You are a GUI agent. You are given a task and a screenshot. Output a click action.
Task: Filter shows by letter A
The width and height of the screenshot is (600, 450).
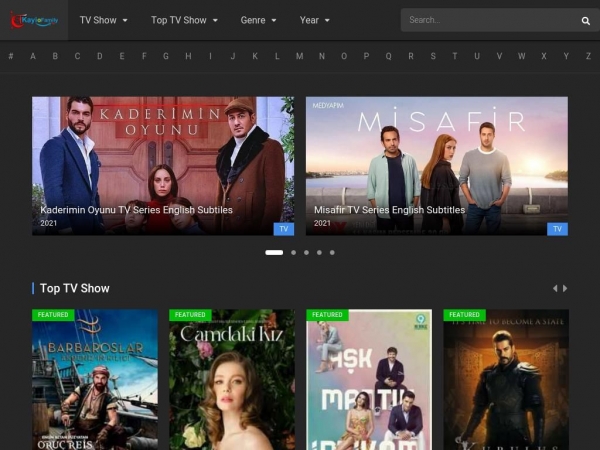coord(33,56)
